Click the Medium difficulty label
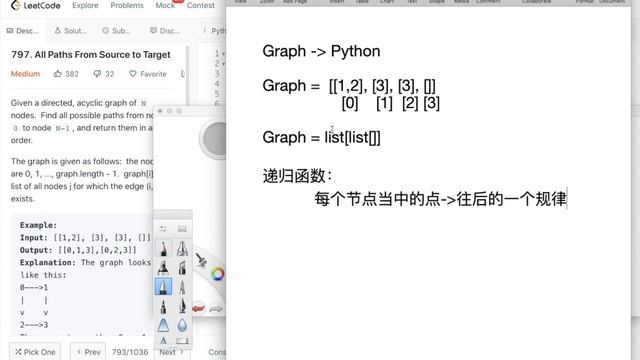This screenshot has height=360, width=640. [x=25, y=74]
